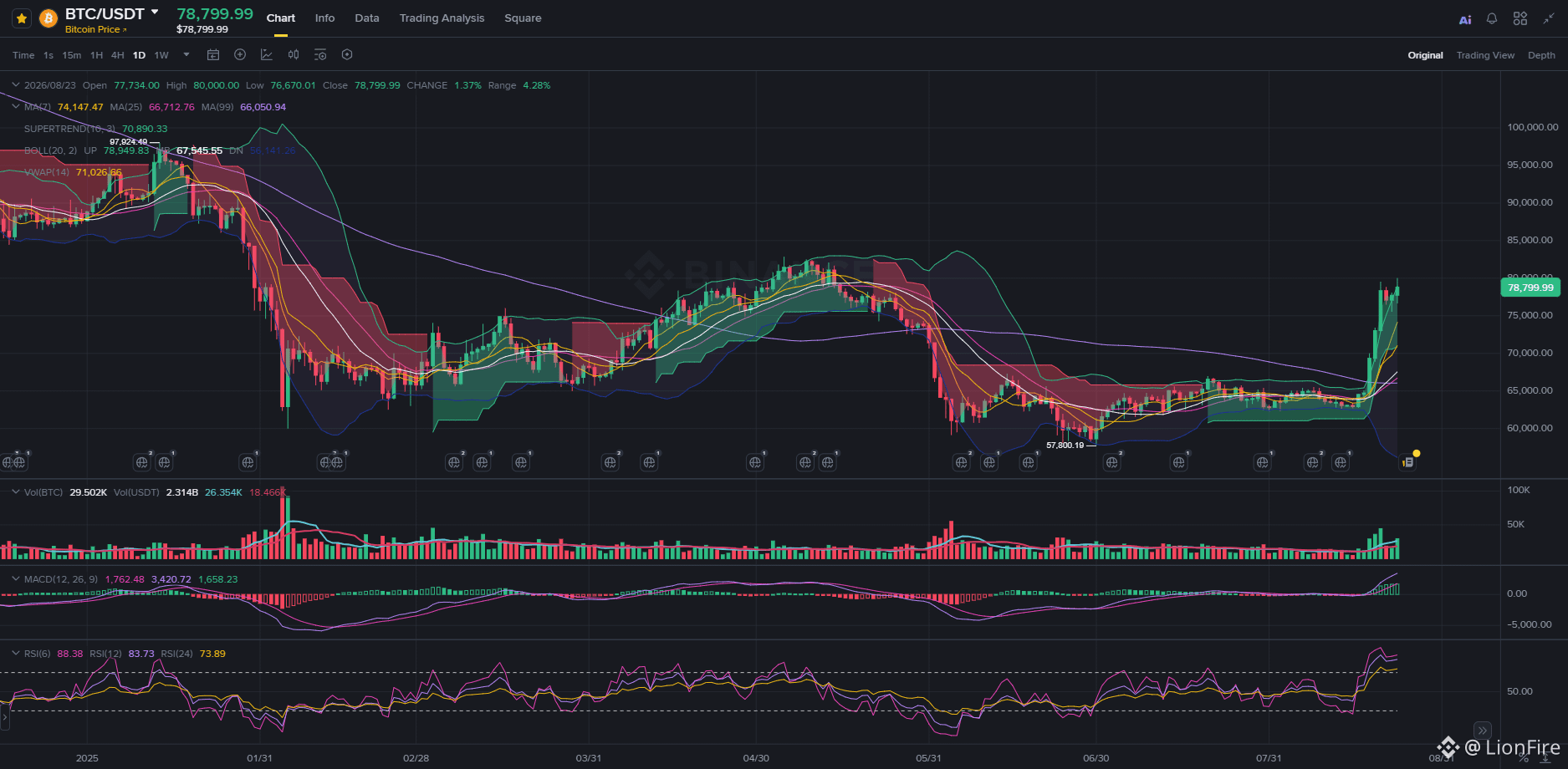Open the Data tab

(367, 18)
